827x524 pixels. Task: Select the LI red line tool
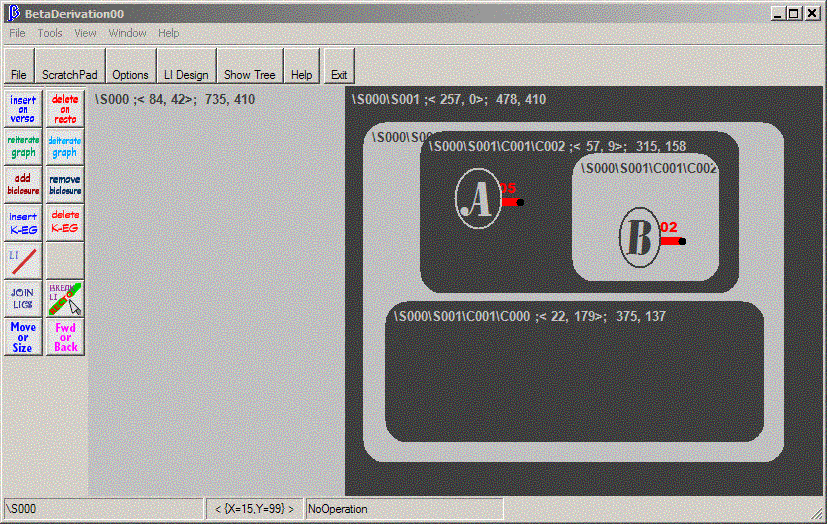pyautogui.click(x=23, y=260)
